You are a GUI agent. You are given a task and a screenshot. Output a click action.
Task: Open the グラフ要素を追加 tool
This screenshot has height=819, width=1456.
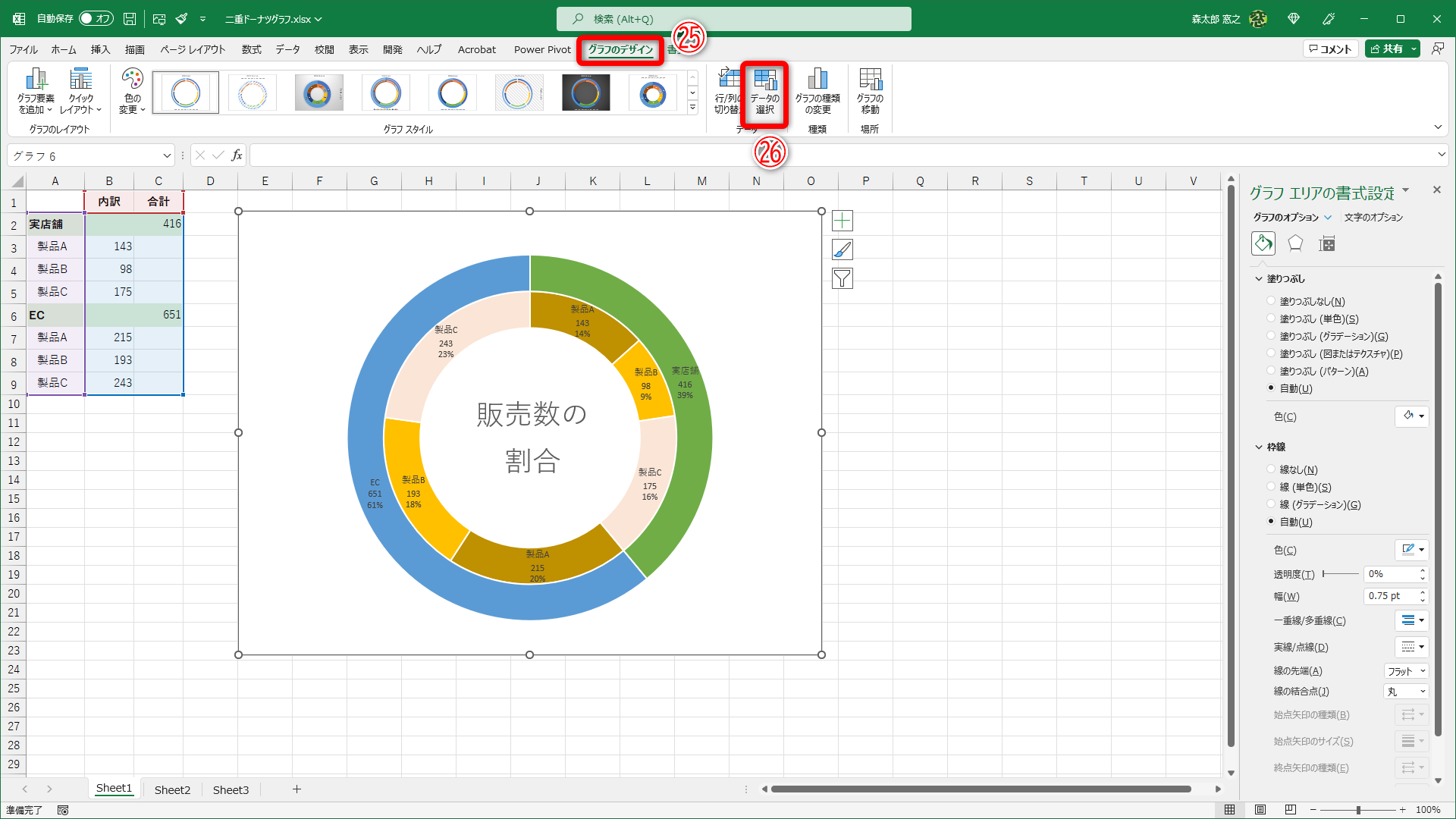[35, 89]
